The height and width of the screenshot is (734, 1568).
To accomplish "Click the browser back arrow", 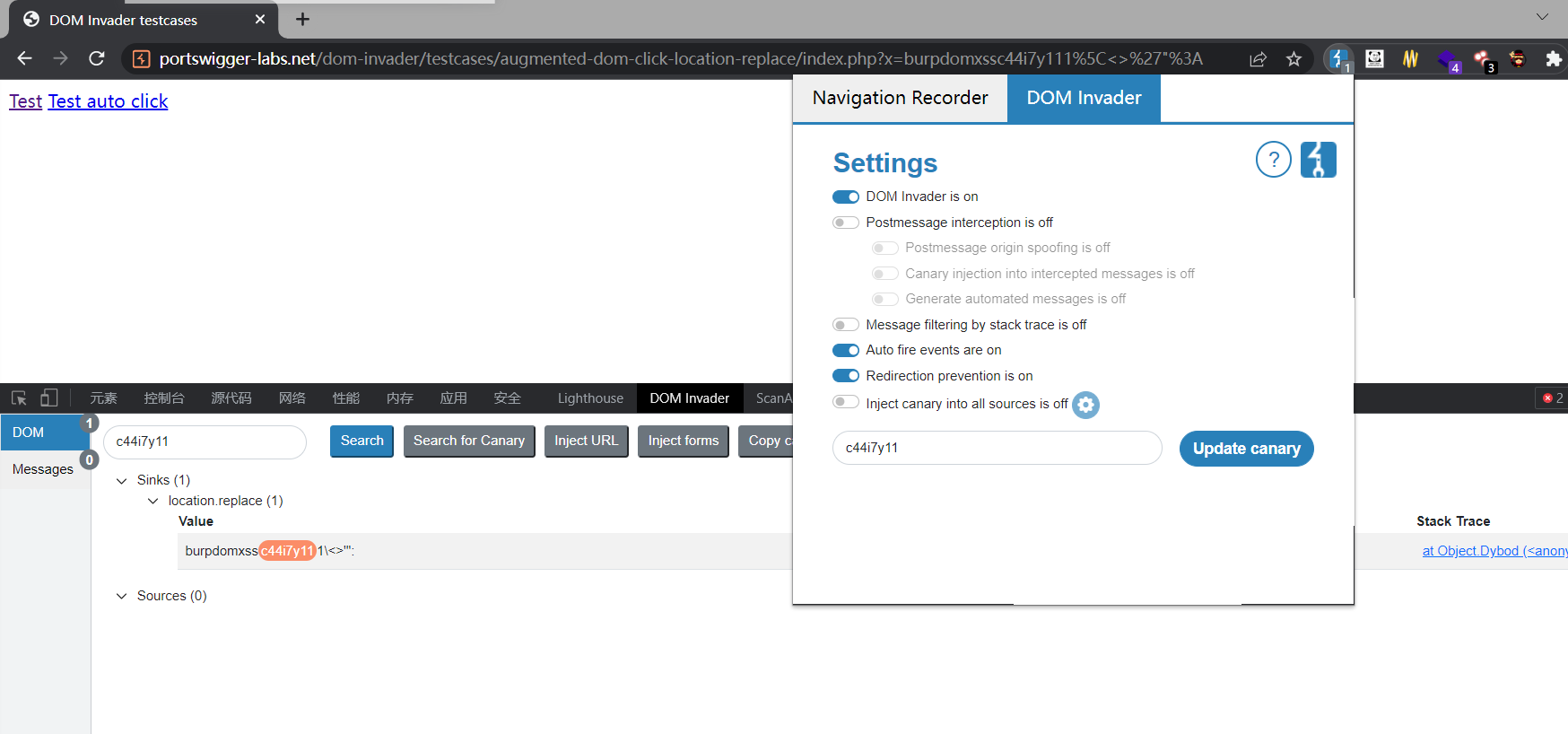I will (x=24, y=58).
